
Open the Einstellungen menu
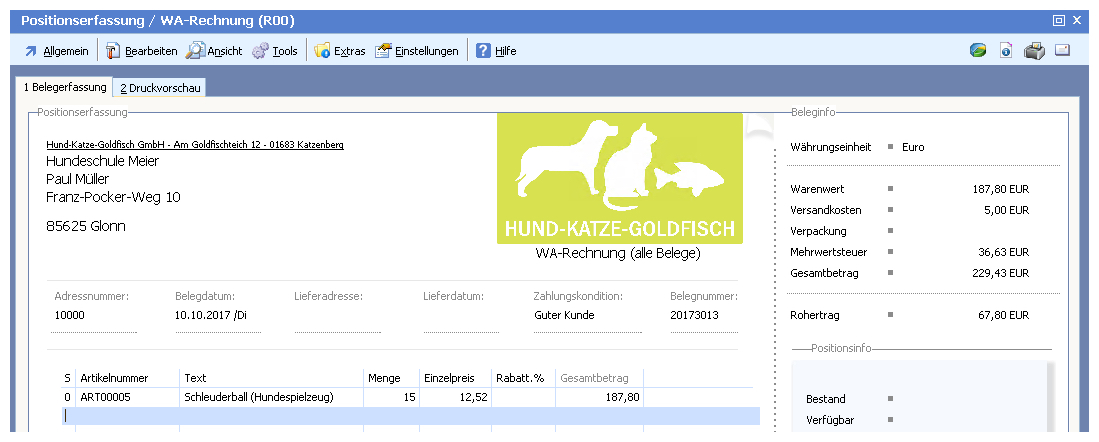point(417,51)
